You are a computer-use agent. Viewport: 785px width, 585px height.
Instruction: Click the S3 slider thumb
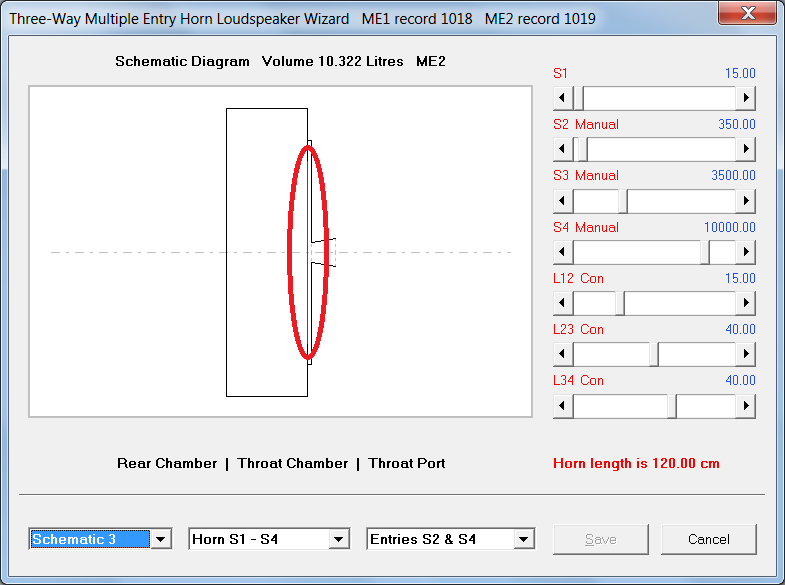point(623,201)
